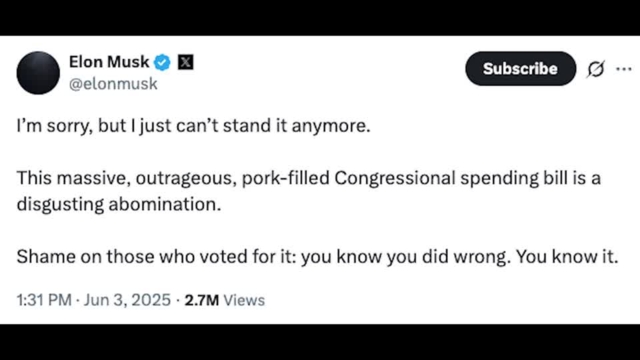
Task: Click the black letterbox bar above the post
Action: [x=320, y=18]
